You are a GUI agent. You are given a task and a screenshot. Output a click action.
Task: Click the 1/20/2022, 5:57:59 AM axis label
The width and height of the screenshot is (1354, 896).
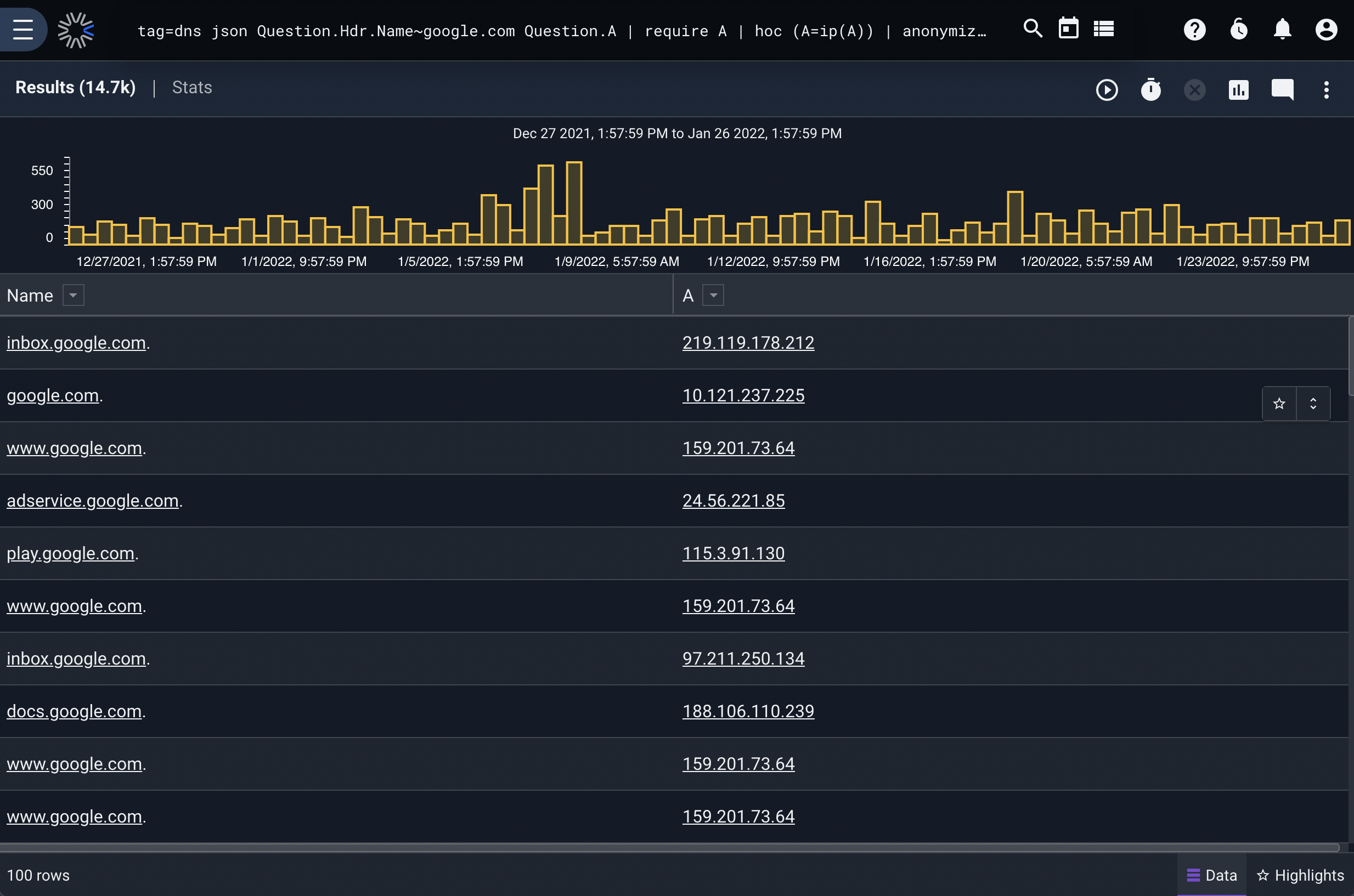1086,261
